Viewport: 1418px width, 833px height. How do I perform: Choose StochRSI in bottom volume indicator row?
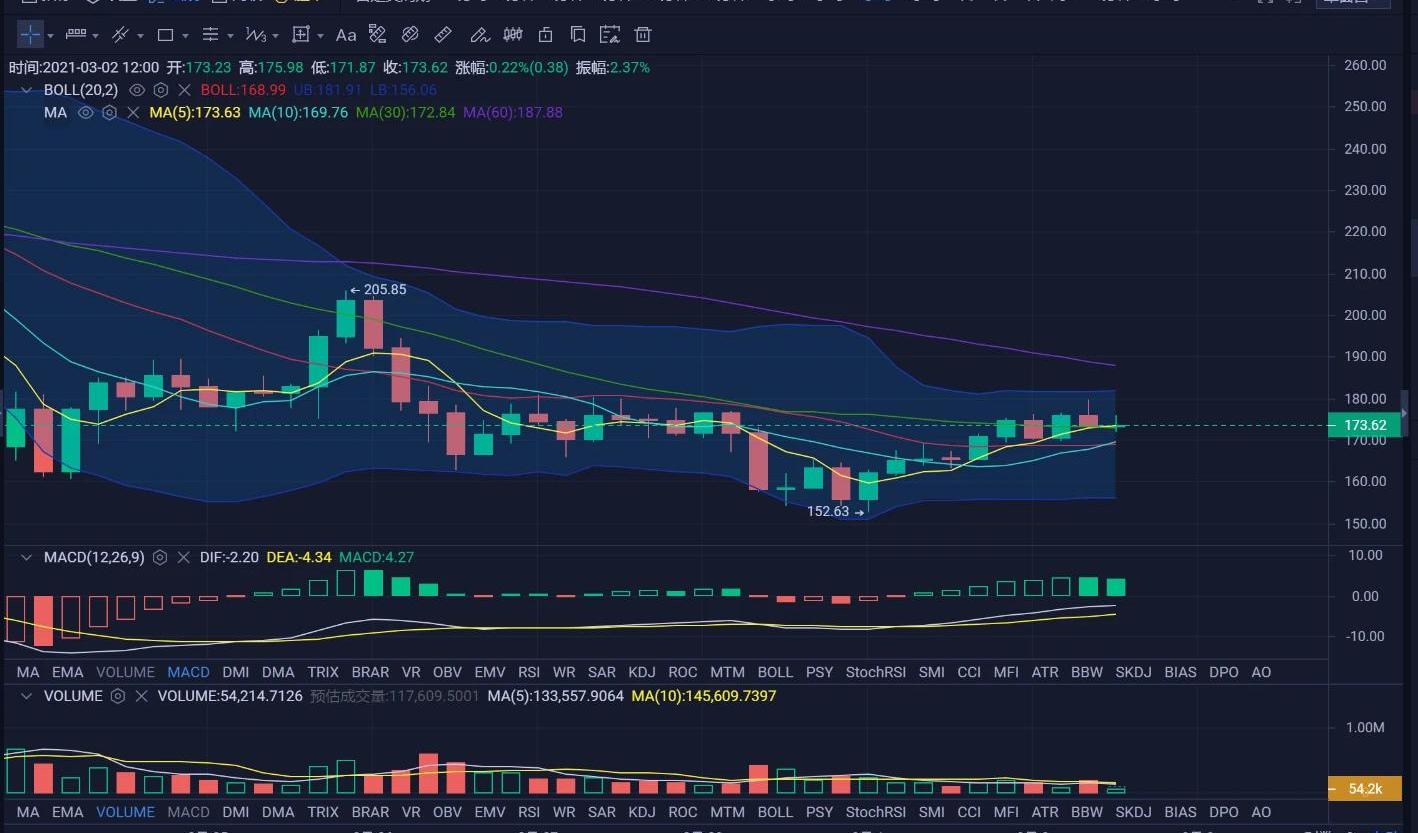click(x=875, y=812)
